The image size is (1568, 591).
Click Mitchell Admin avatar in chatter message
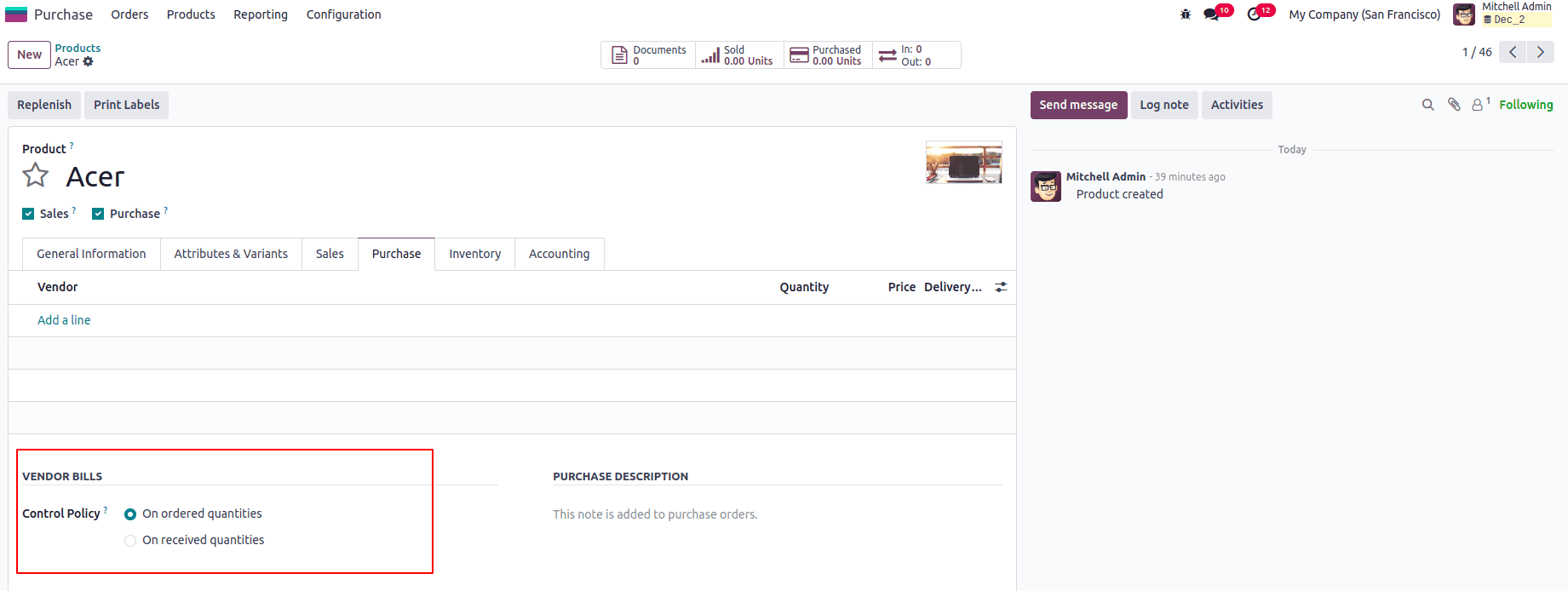pyautogui.click(x=1046, y=186)
